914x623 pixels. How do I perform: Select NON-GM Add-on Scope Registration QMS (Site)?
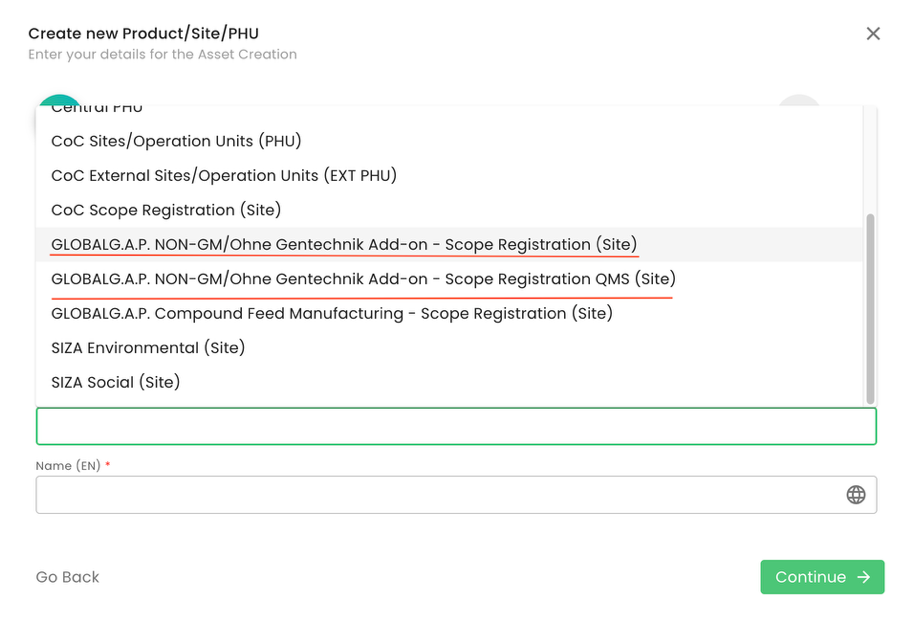point(363,279)
